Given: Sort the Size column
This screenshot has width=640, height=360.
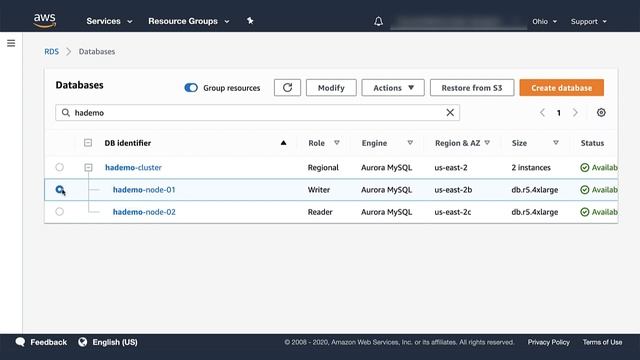Looking at the screenshot, I should (x=556, y=143).
